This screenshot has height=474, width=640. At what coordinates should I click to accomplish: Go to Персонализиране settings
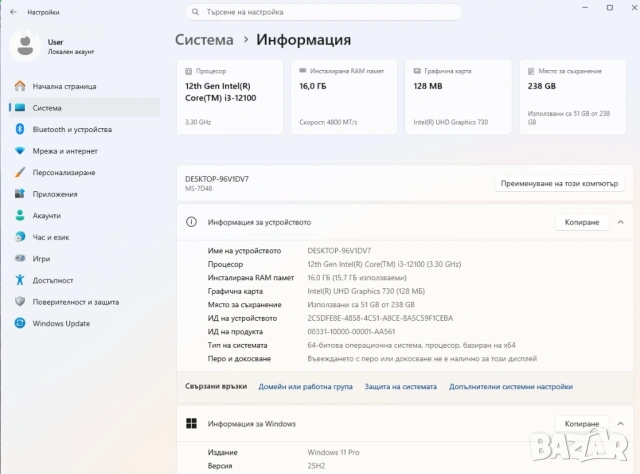[84, 172]
